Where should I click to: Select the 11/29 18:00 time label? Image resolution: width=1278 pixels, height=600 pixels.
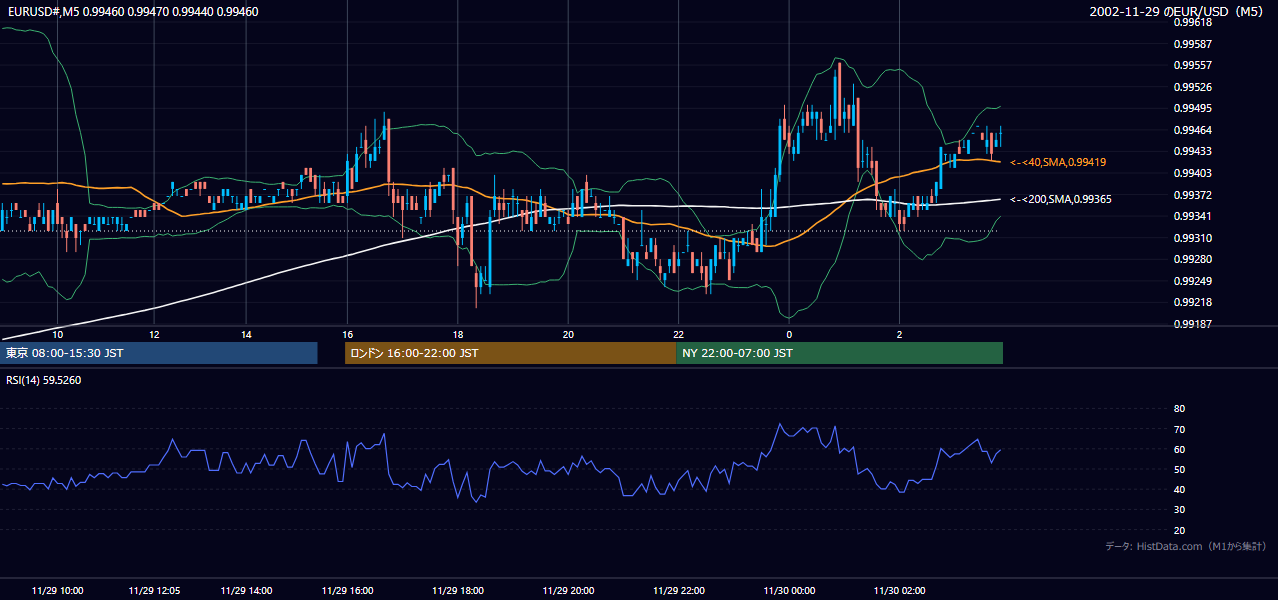(x=458, y=591)
